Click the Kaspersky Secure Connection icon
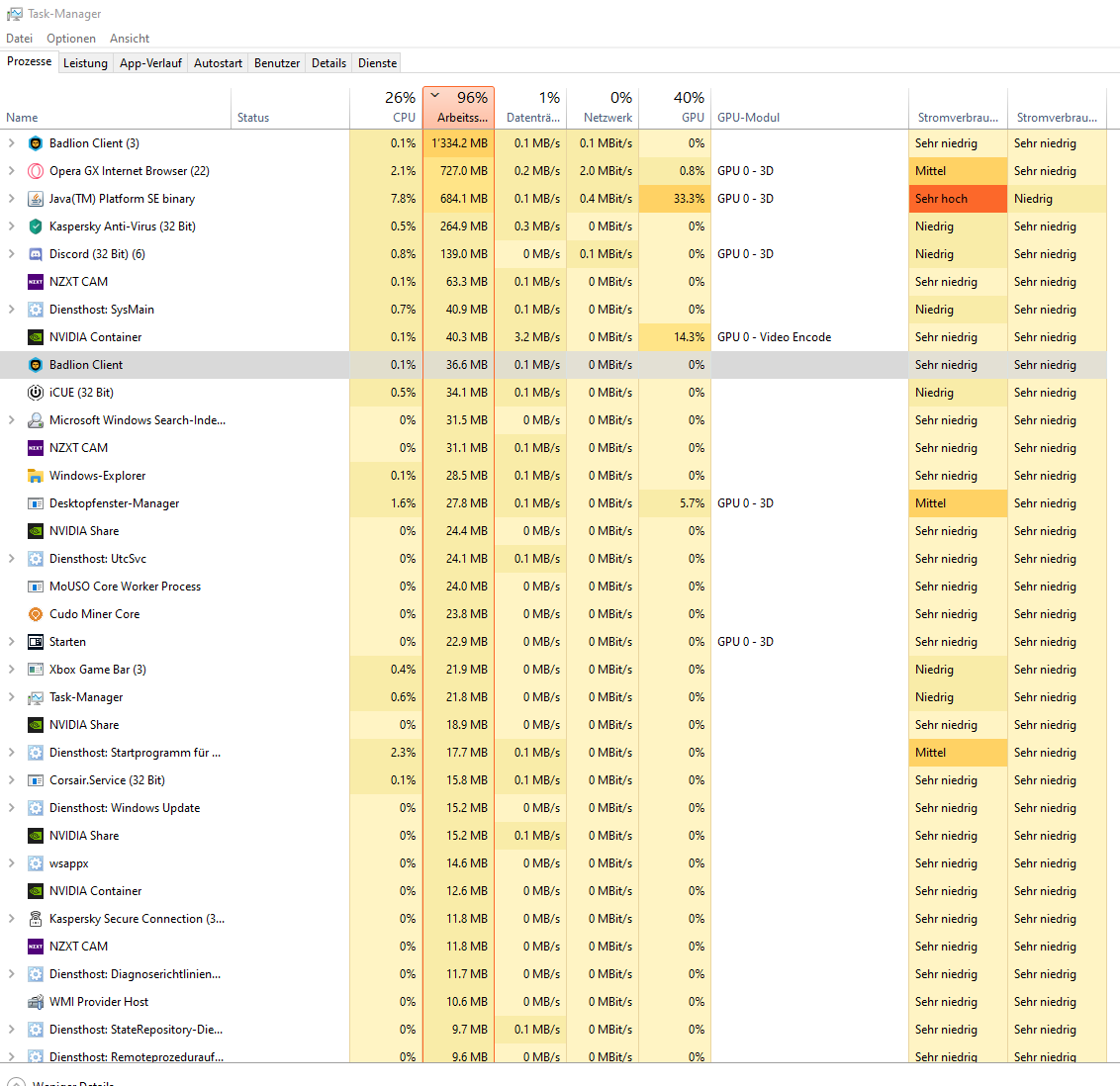The height and width of the screenshot is (1086, 1120). point(35,919)
